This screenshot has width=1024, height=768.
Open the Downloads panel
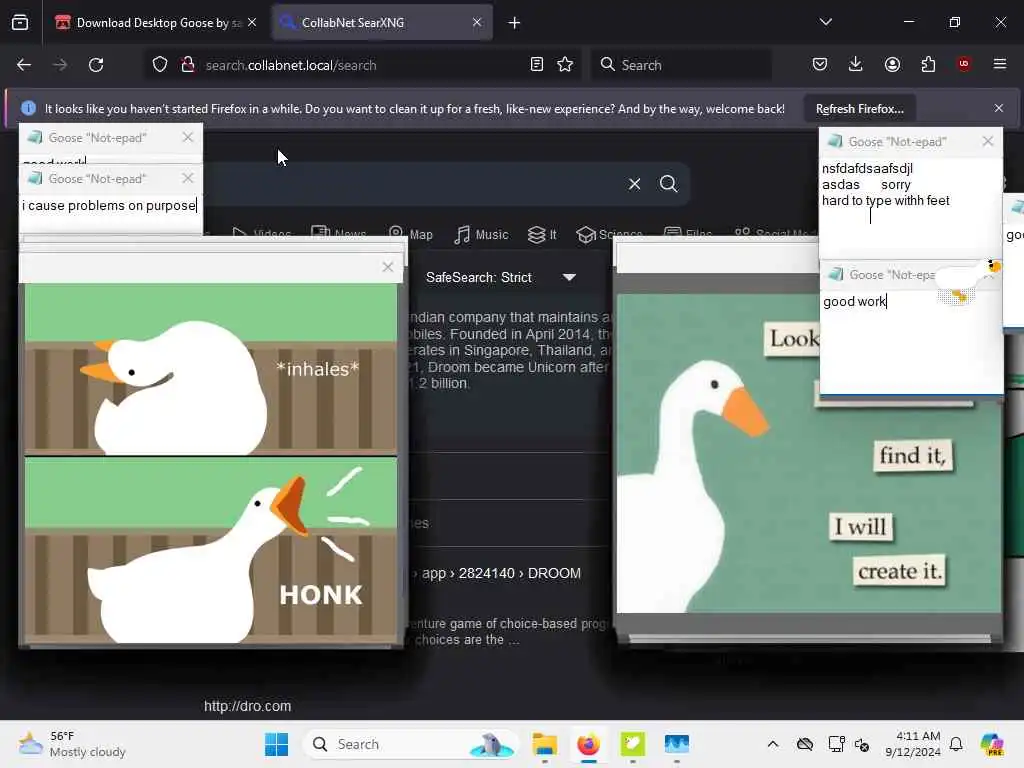point(856,64)
